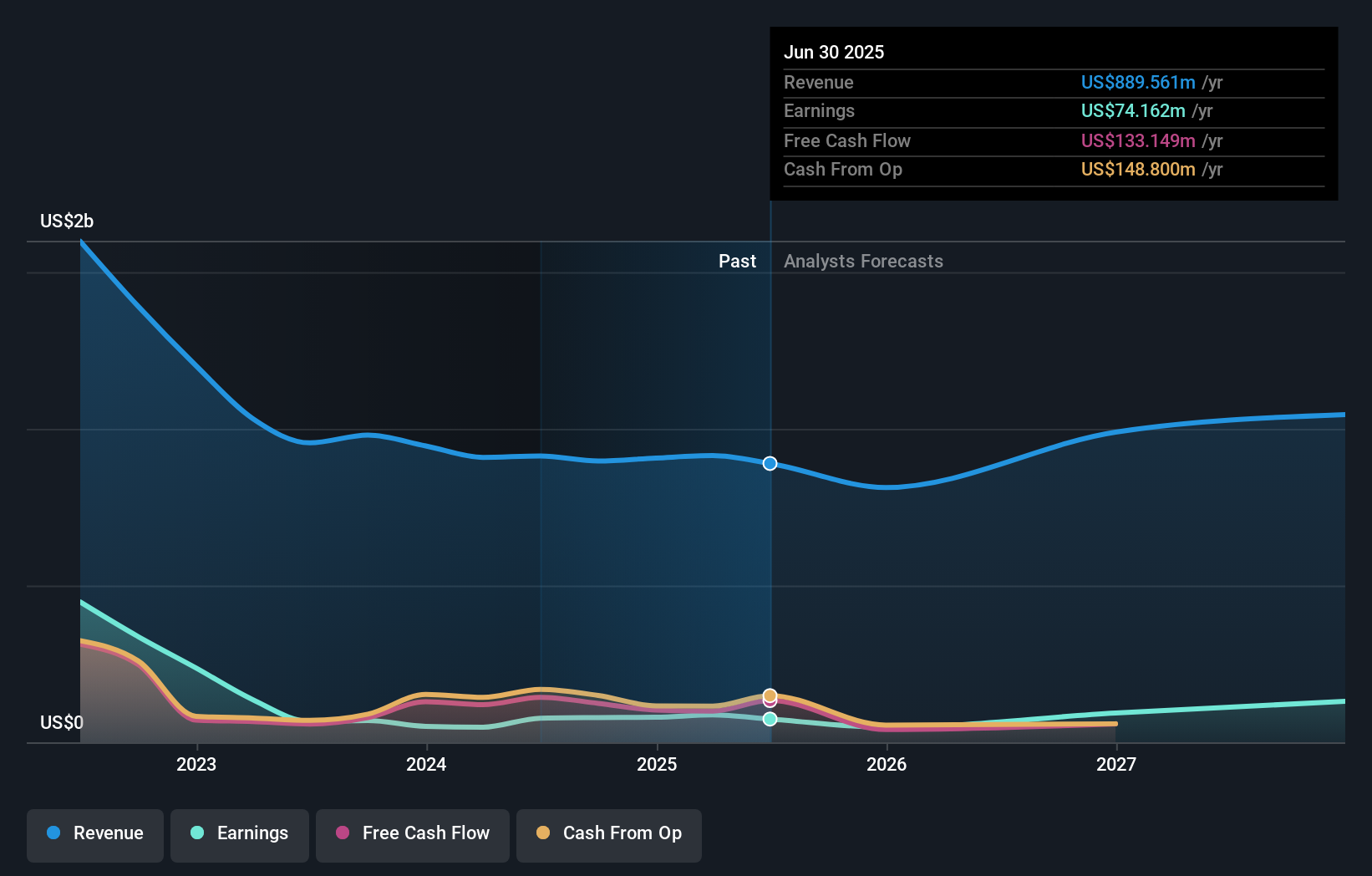Toggle the Revenue series in the legend

coord(94,834)
